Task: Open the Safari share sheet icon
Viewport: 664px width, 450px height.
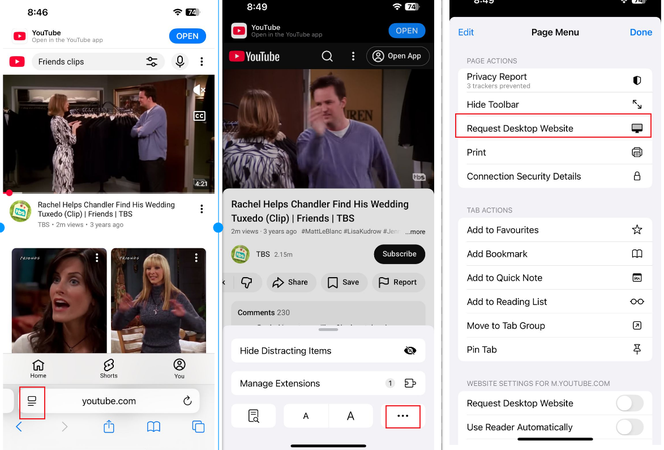Action: tap(109, 426)
